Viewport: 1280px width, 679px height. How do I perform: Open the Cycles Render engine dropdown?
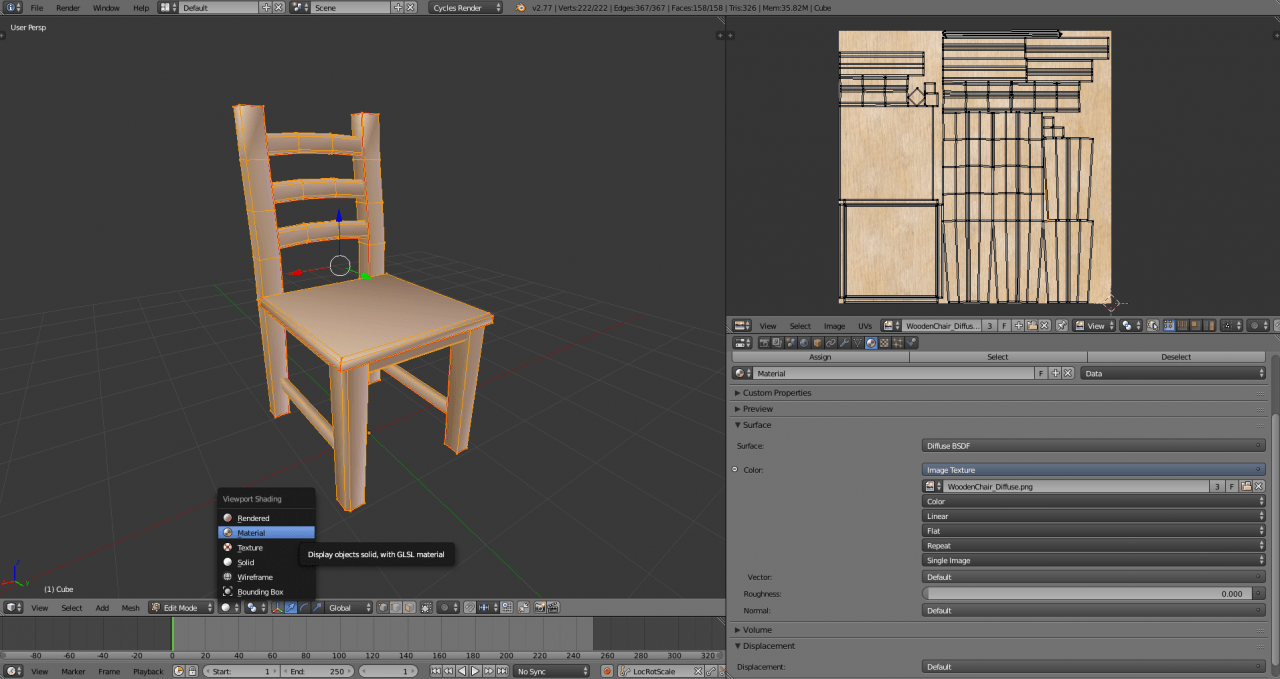click(x=467, y=8)
